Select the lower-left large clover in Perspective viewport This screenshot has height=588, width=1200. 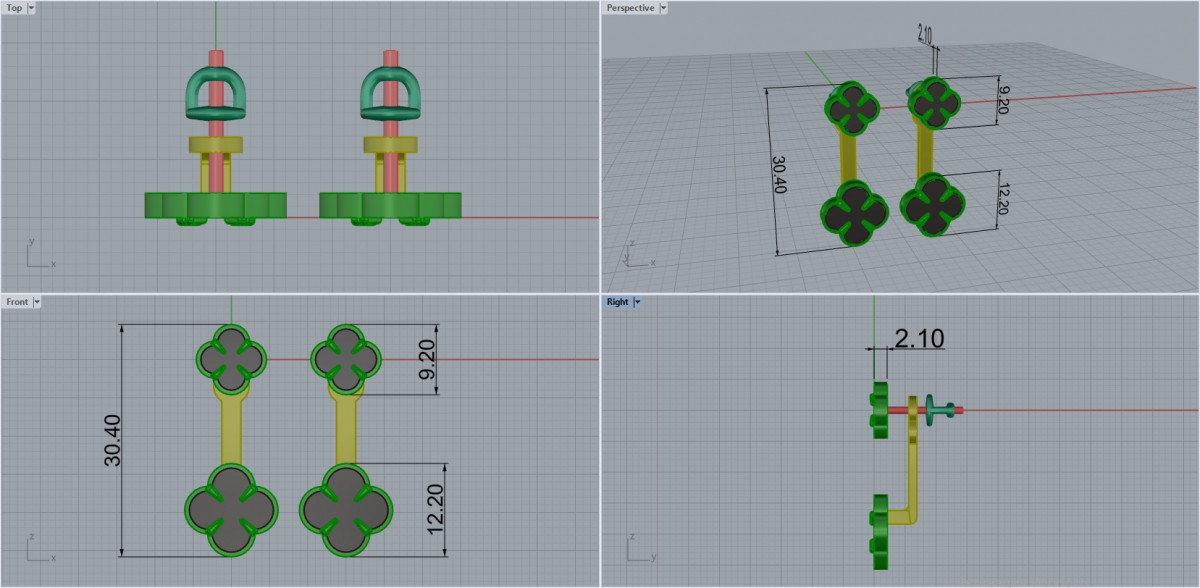coord(854,214)
